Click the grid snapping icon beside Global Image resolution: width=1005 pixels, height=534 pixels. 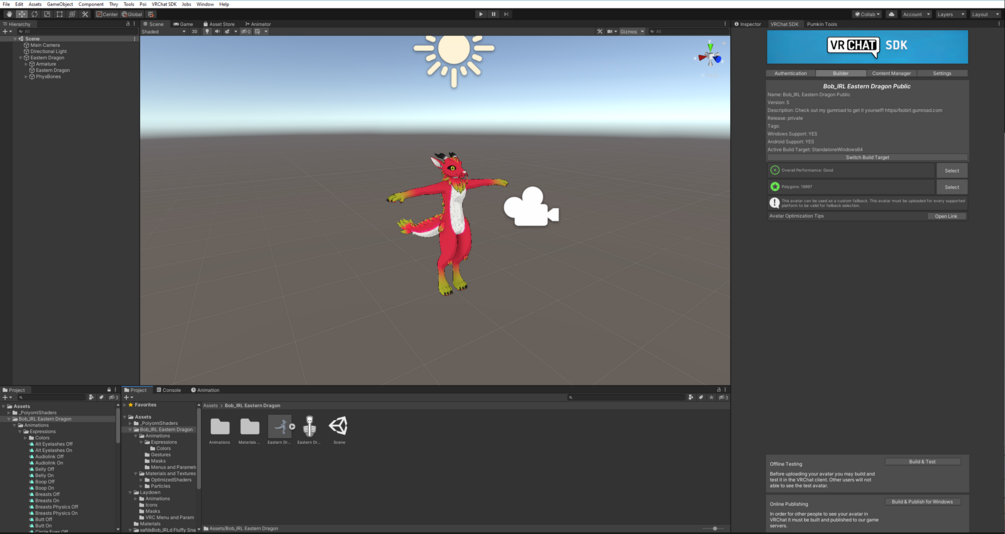click(151, 14)
